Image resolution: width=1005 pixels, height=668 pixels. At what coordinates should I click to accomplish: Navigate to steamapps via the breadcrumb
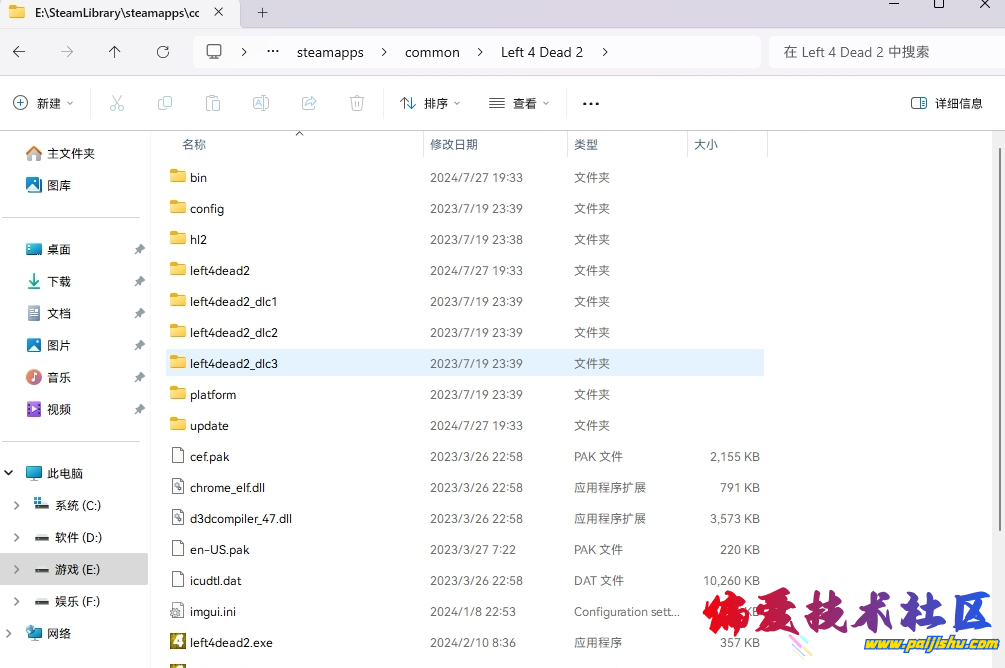tap(330, 51)
